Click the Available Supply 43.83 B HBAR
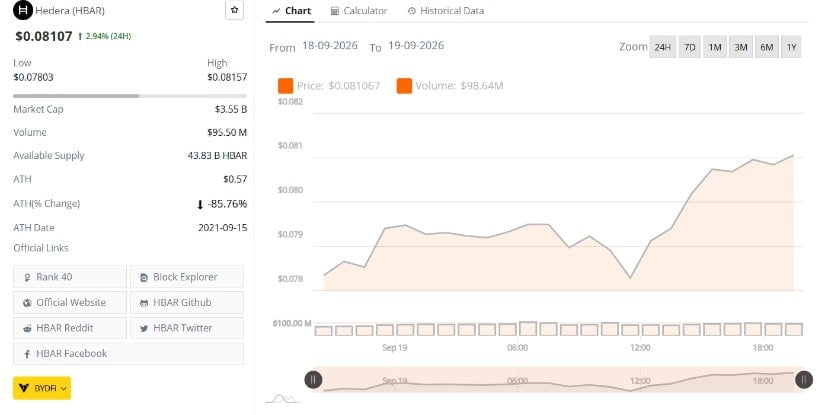The image size is (825, 415). click(x=217, y=156)
